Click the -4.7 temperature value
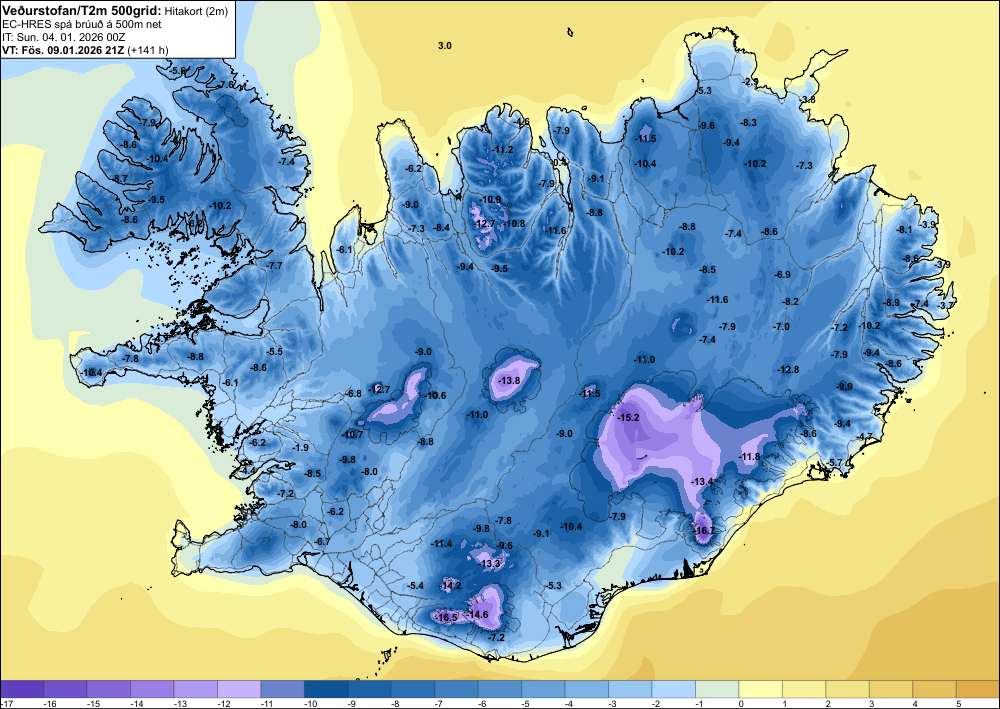Screen dimensions: 1000x709 (x=864, y=437)
